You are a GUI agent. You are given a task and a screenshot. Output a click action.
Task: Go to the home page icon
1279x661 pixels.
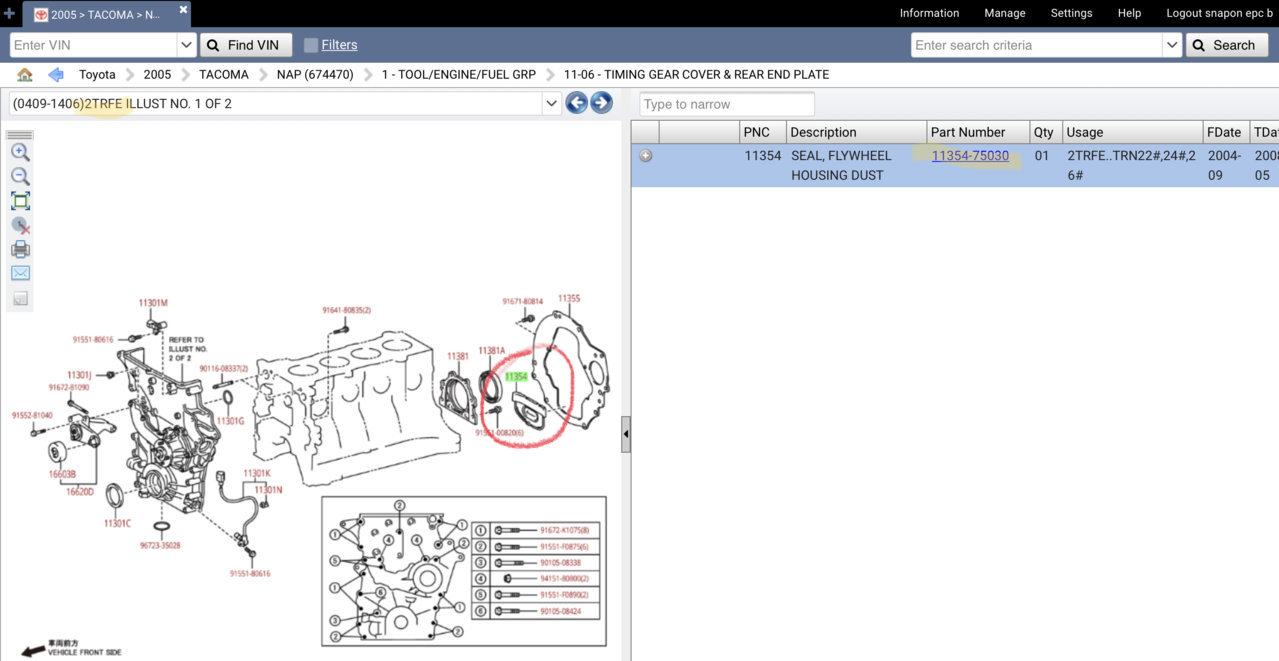point(25,75)
